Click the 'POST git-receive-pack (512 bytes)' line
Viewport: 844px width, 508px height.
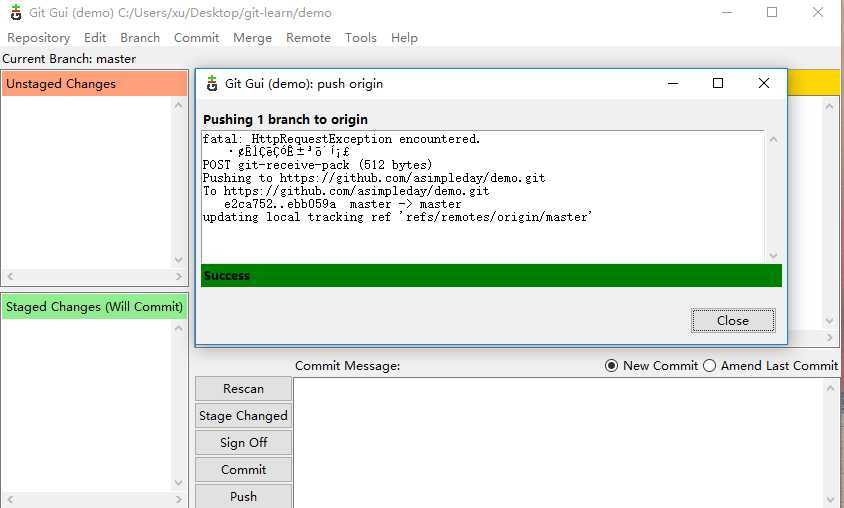[318, 165]
